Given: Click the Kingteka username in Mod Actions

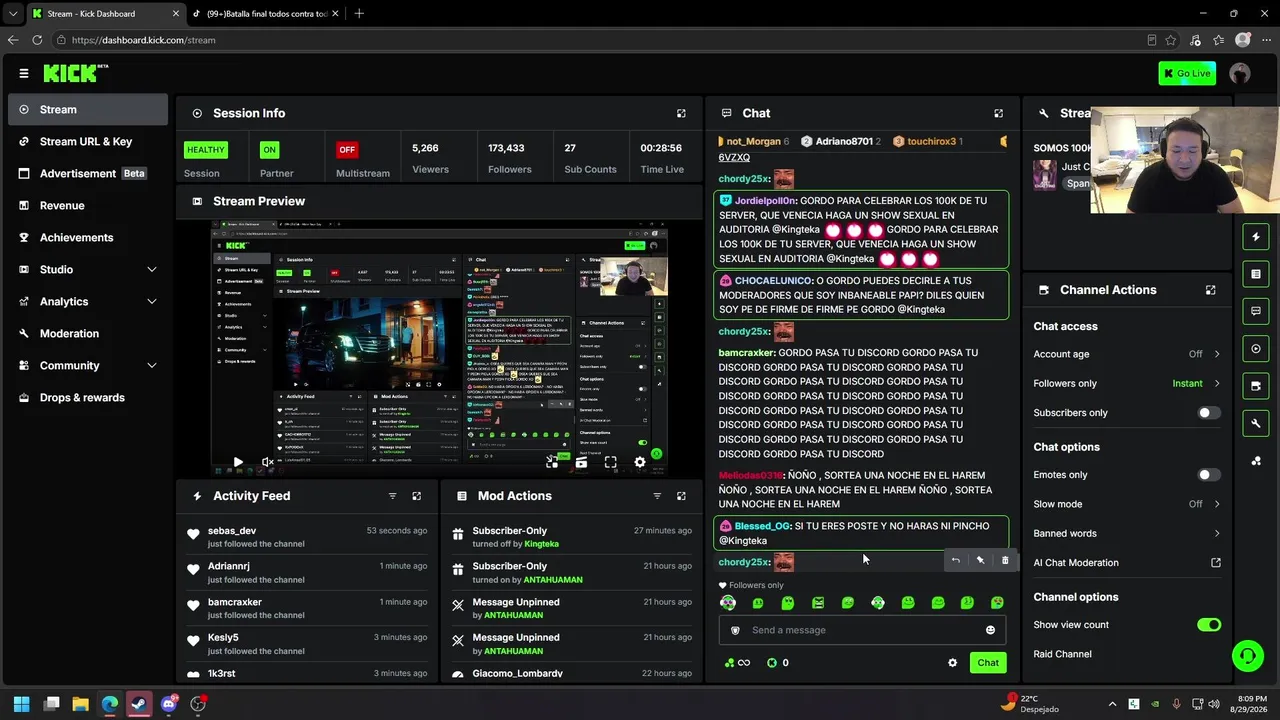Looking at the screenshot, I should pos(542,544).
